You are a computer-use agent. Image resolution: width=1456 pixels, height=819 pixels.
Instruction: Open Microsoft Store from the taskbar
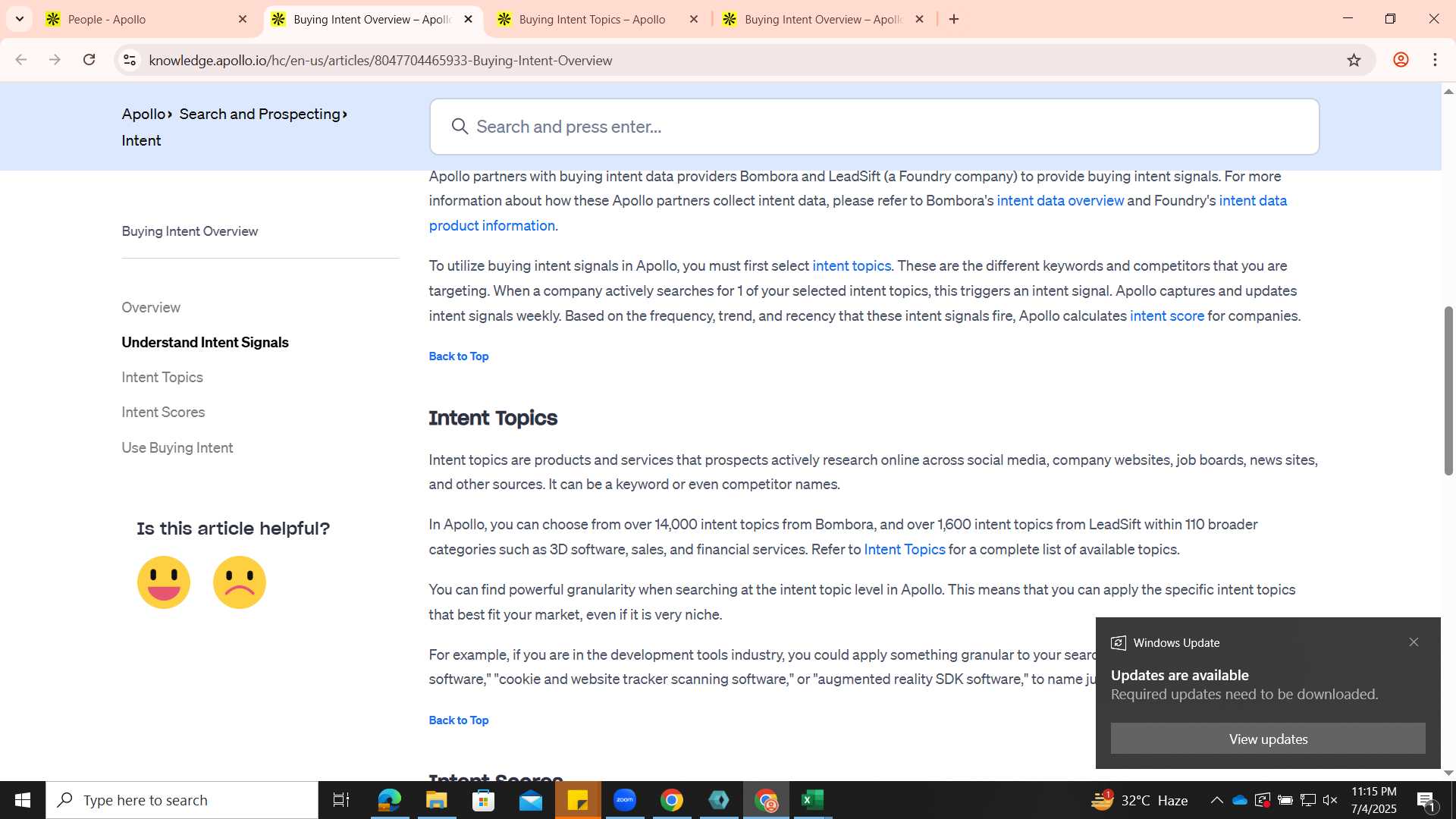coord(483,800)
